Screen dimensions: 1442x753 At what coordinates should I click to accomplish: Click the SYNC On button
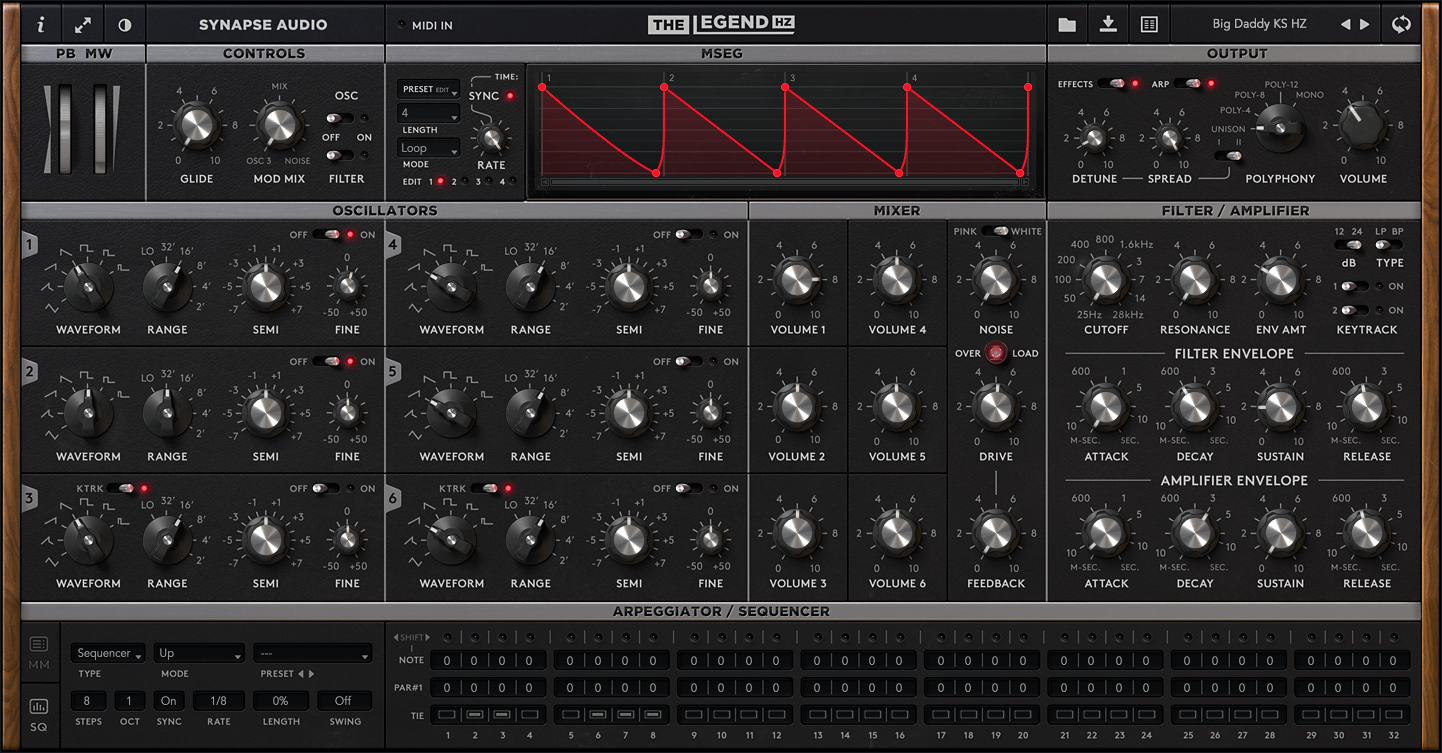168,701
